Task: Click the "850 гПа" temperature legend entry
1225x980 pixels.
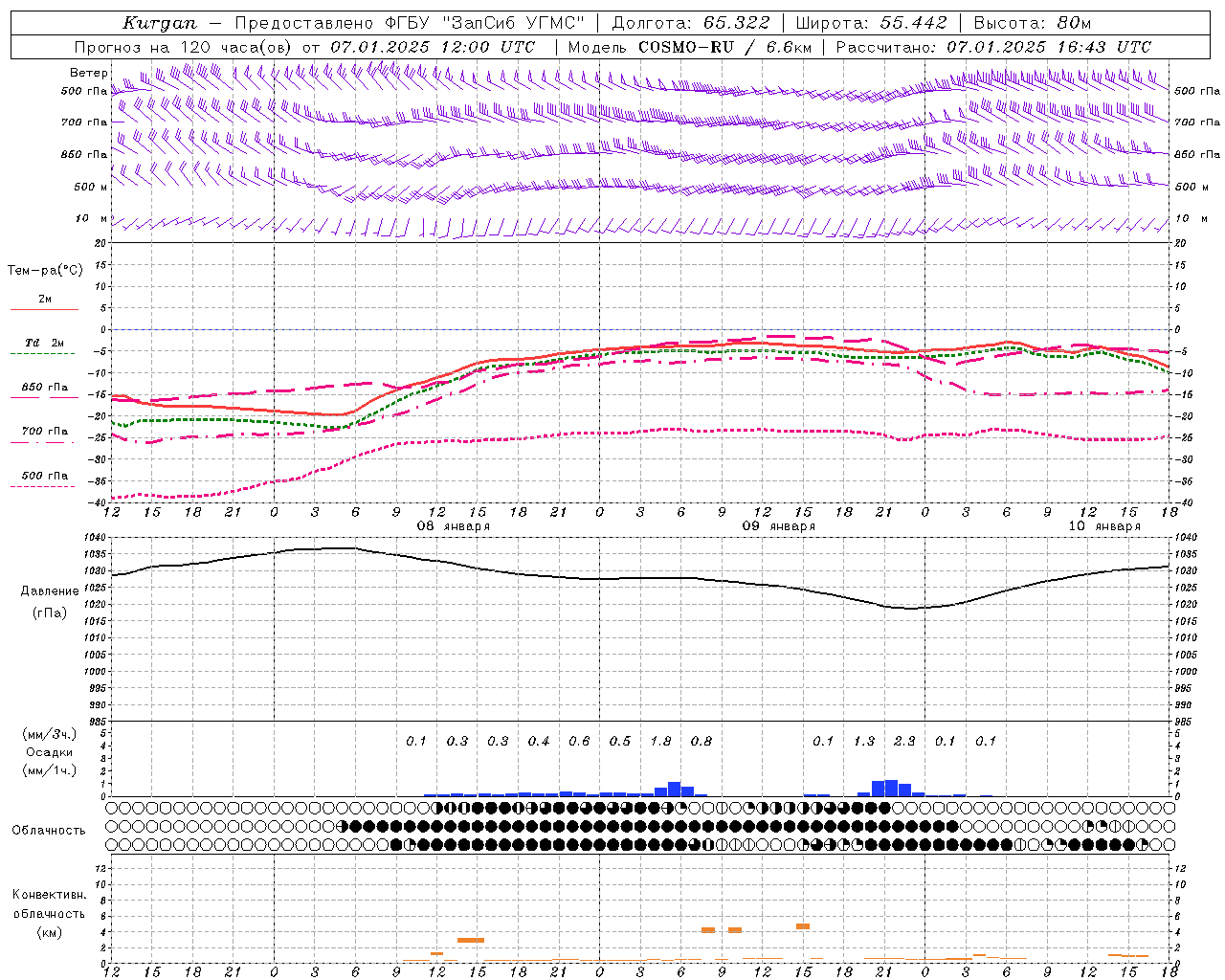Action: [45, 388]
